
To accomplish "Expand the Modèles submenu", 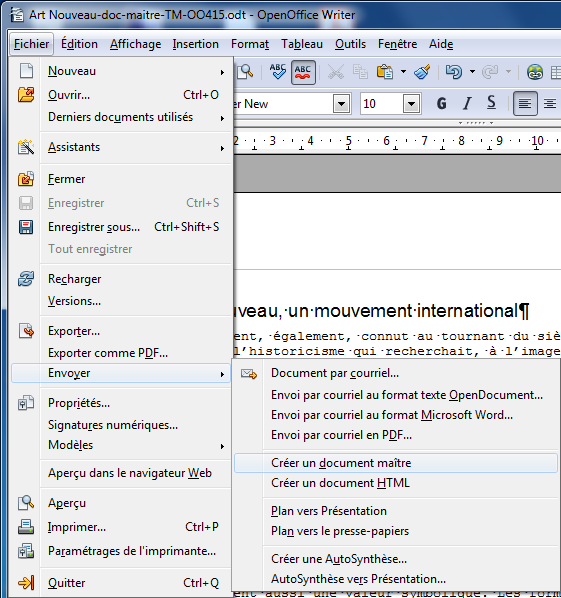I will (x=121, y=445).
